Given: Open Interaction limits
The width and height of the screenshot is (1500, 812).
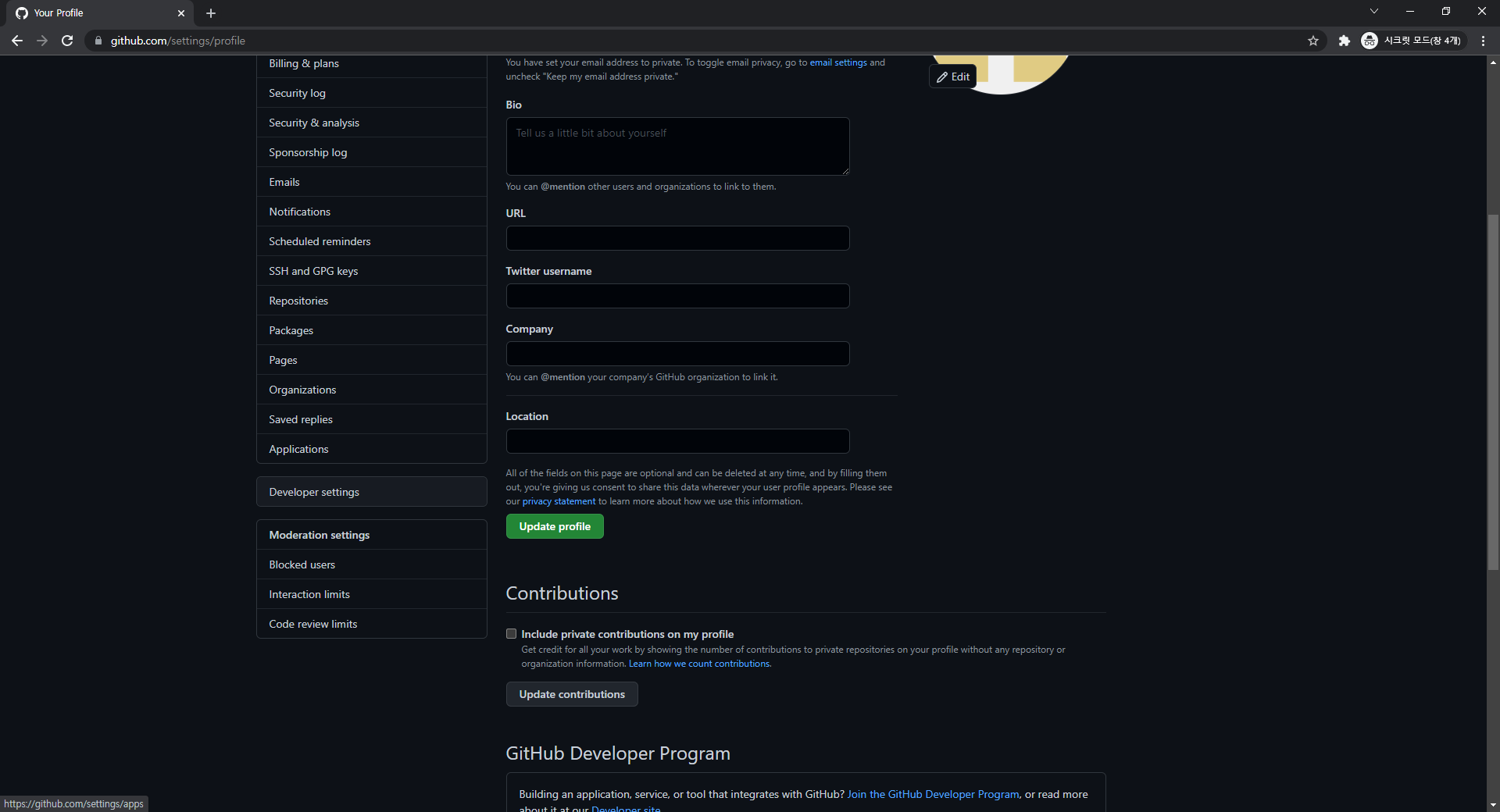Looking at the screenshot, I should [372, 594].
